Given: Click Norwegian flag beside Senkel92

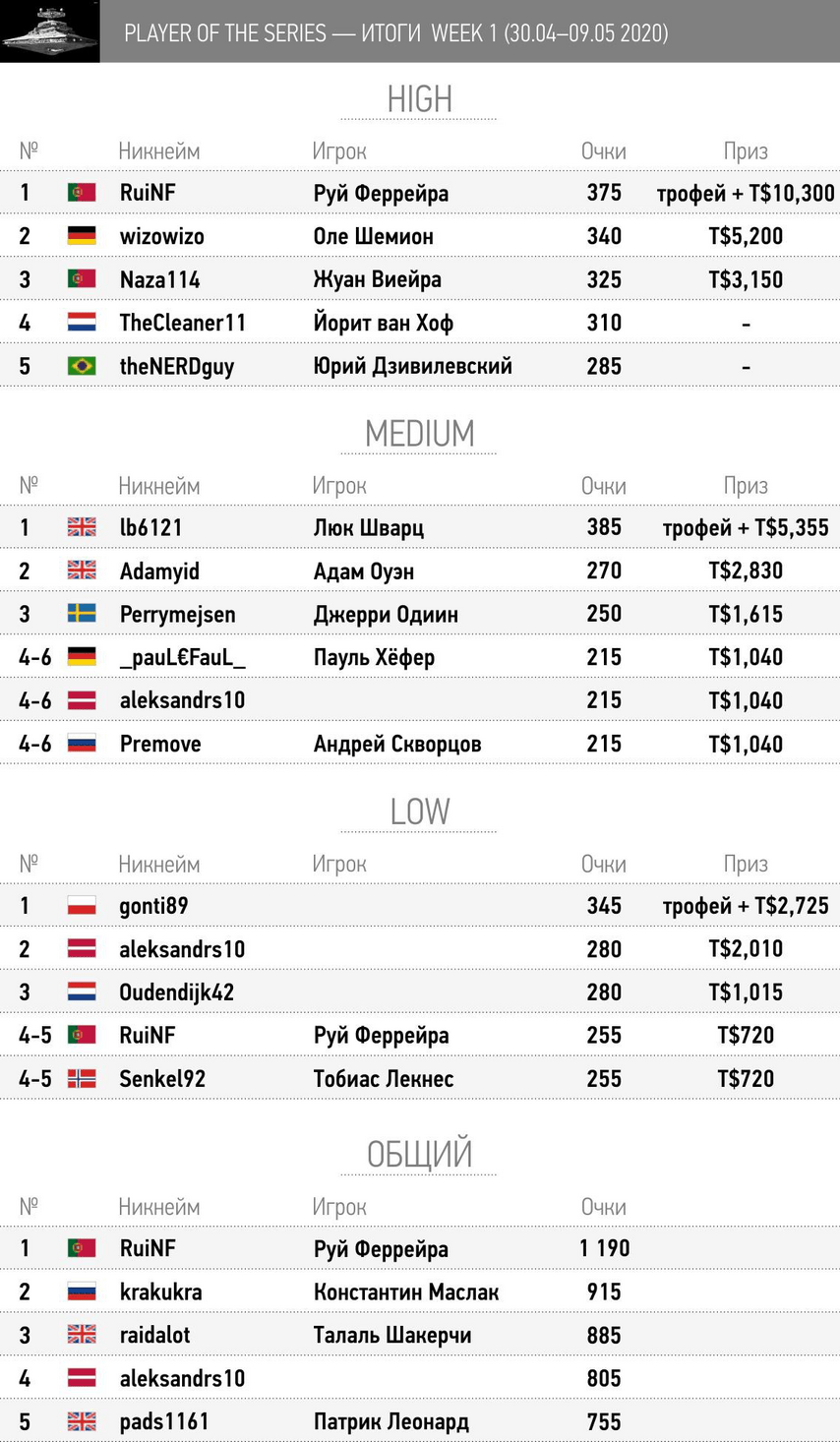Looking at the screenshot, I should (82, 1079).
